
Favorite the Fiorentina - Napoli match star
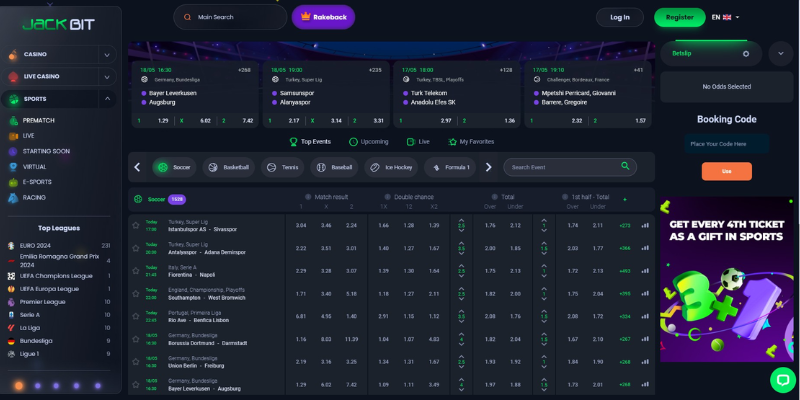(x=136, y=270)
